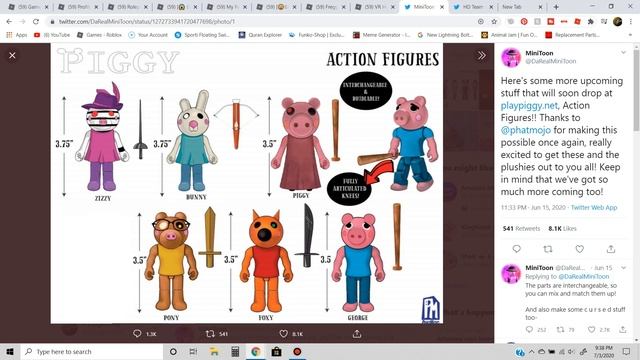View the 8.1K Likes list
The image size is (640, 360).
tap(562, 229)
